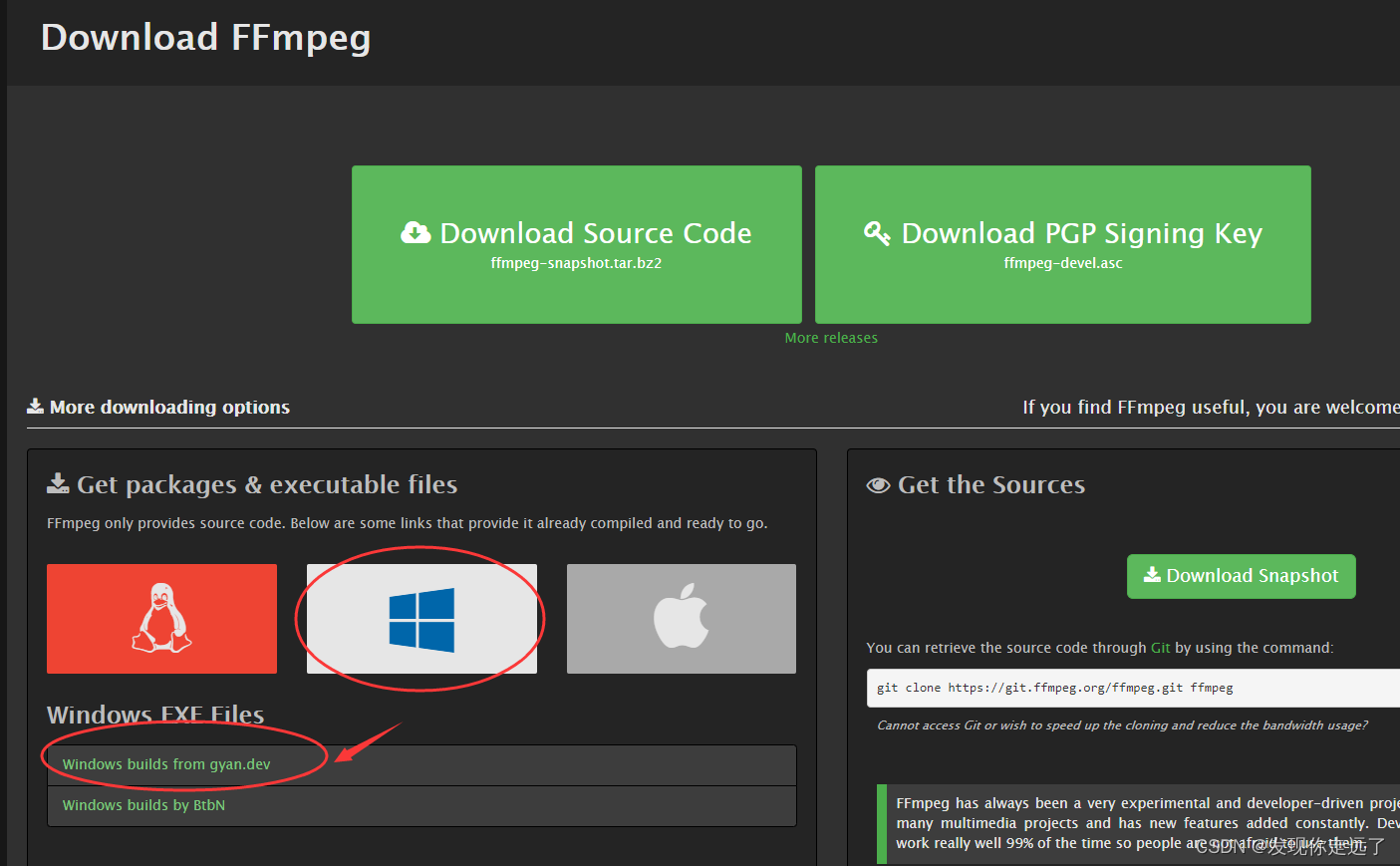This screenshot has height=866, width=1400.
Task: Click the key icon on PGP Signing Key
Action: click(877, 233)
